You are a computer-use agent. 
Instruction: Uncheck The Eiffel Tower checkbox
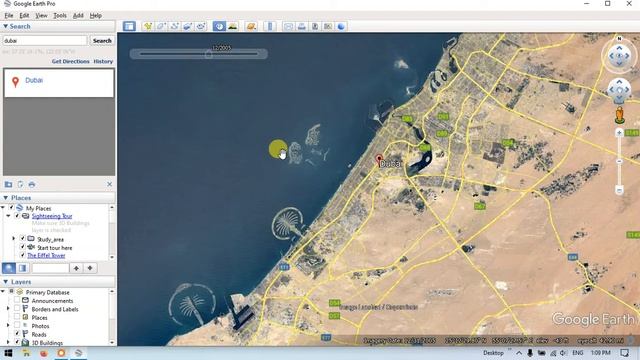[23, 255]
